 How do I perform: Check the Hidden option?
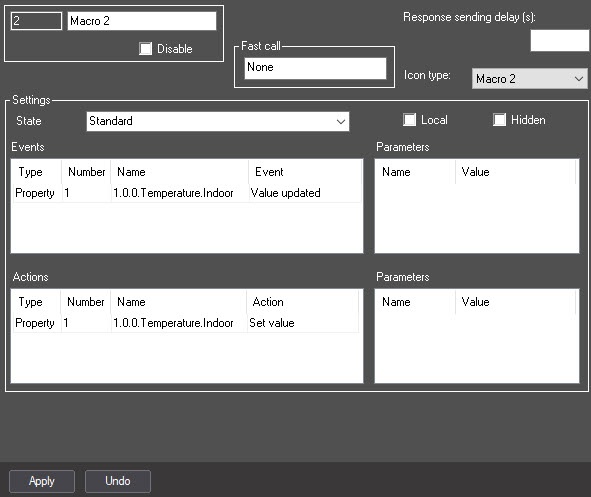coord(499,120)
